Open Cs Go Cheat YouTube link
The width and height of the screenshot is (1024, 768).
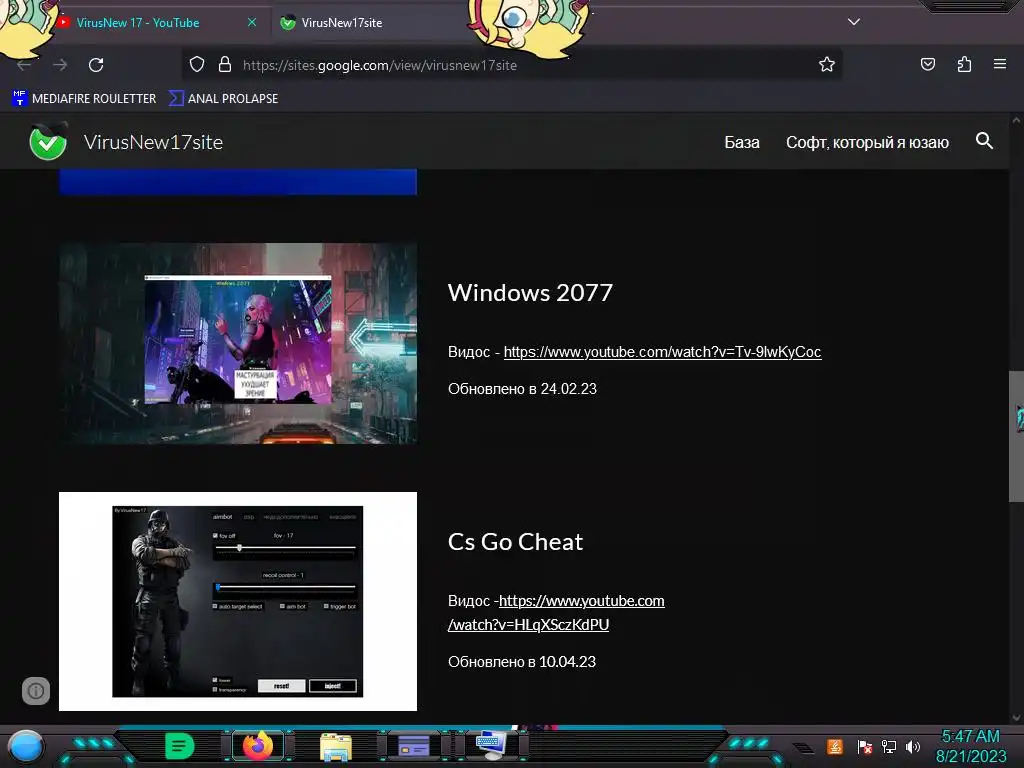556,612
